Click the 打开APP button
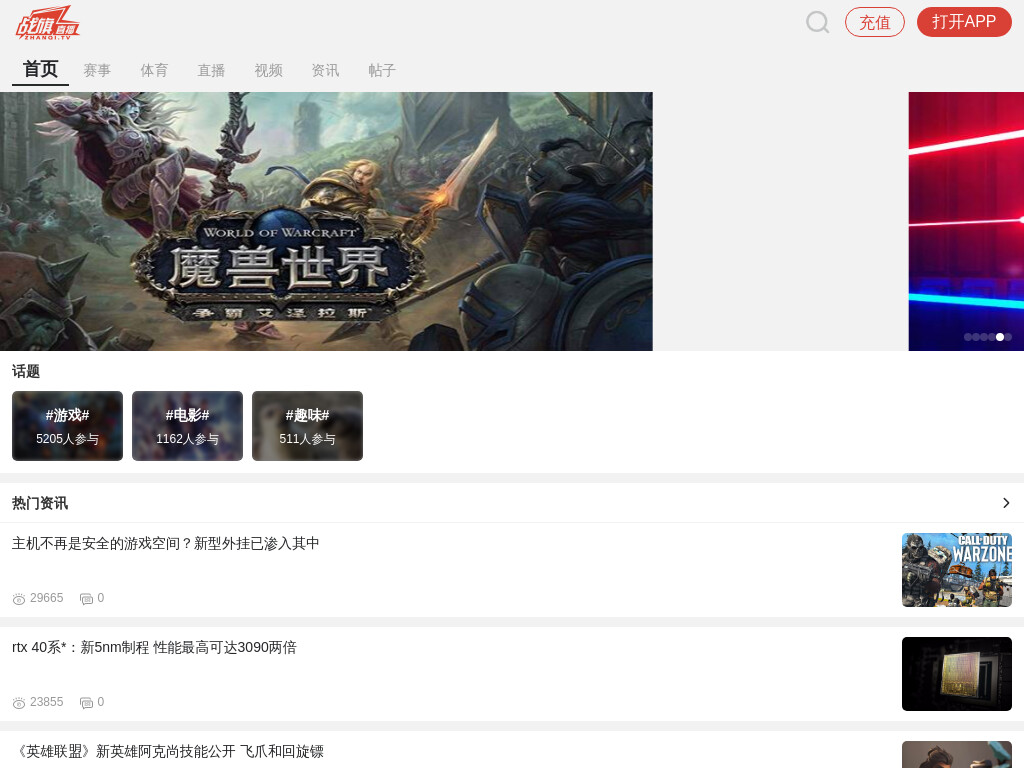The height and width of the screenshot is (768, 1024). (964, 22)
